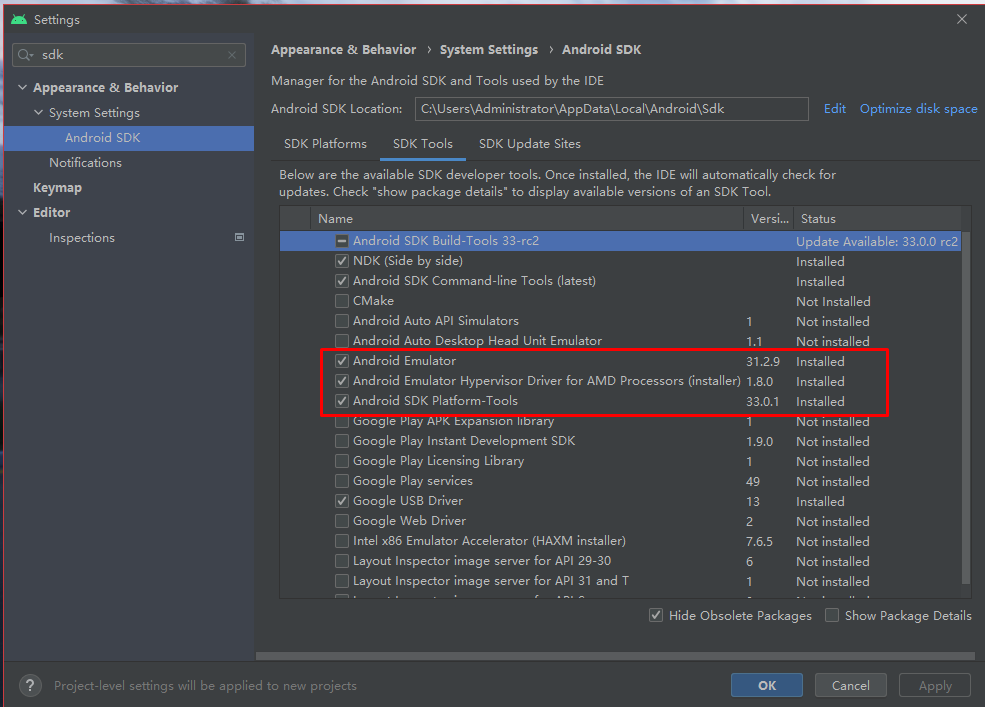This screenshot has width=985, height=707.
Task: Focus the settings search field
Action: click(129, 55)
